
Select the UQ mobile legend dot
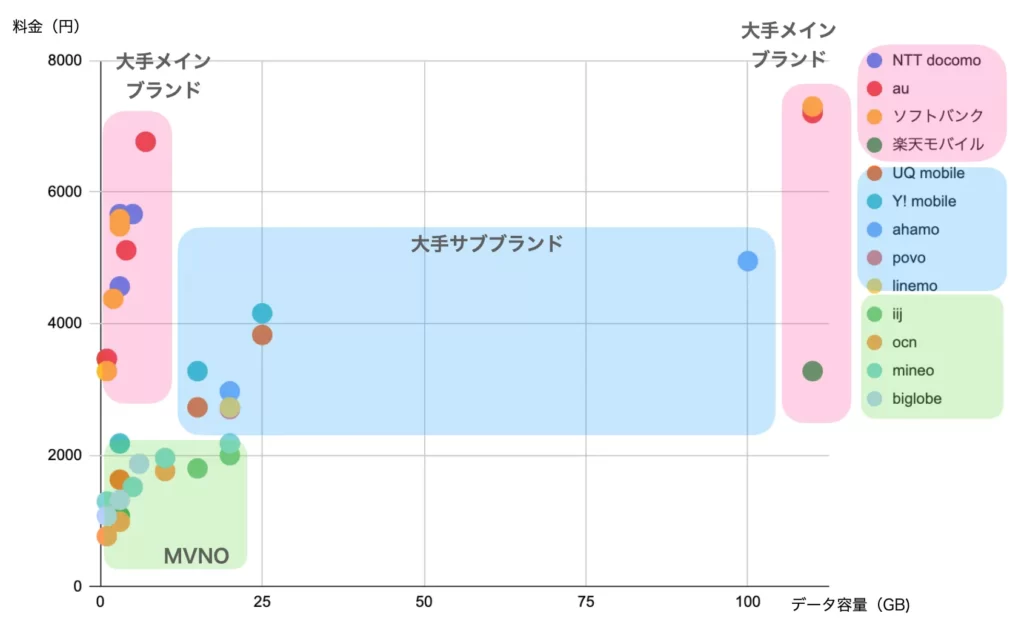click(875, 173)
